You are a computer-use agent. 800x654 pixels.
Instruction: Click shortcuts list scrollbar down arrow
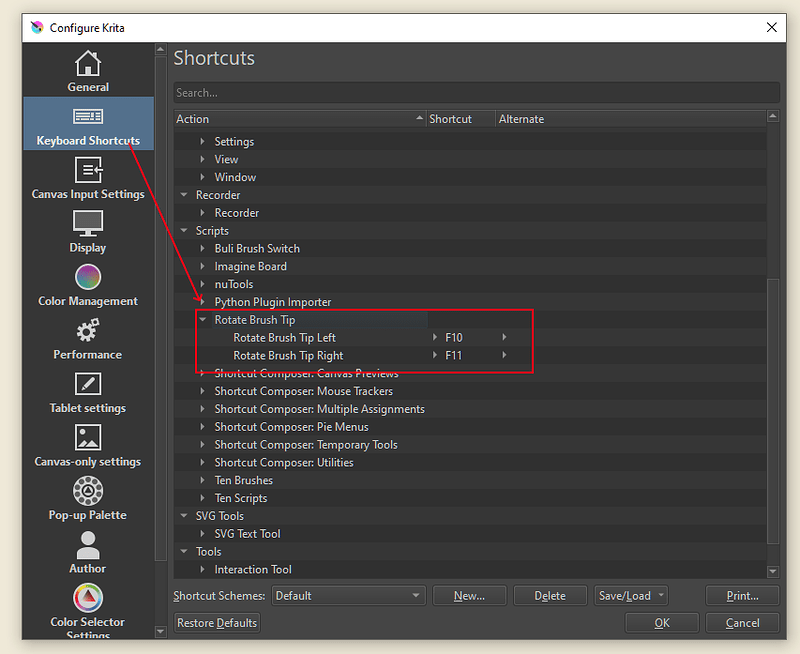point(773,571)
